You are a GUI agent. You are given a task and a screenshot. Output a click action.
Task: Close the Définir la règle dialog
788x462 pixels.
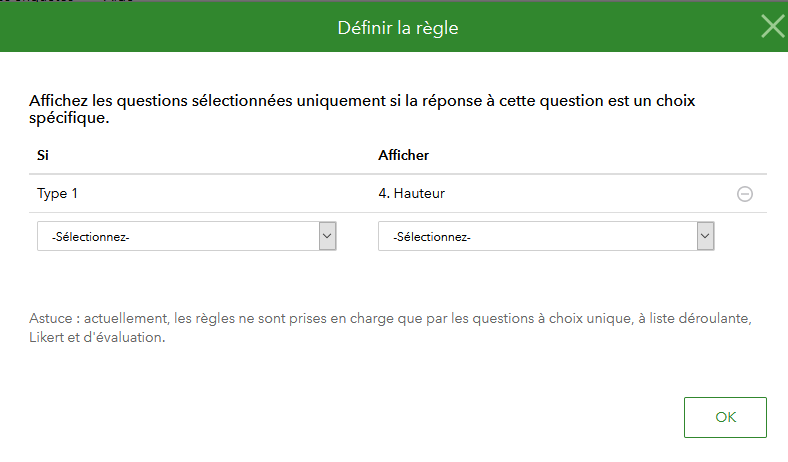pyautogui.click(x=772, y=27)
